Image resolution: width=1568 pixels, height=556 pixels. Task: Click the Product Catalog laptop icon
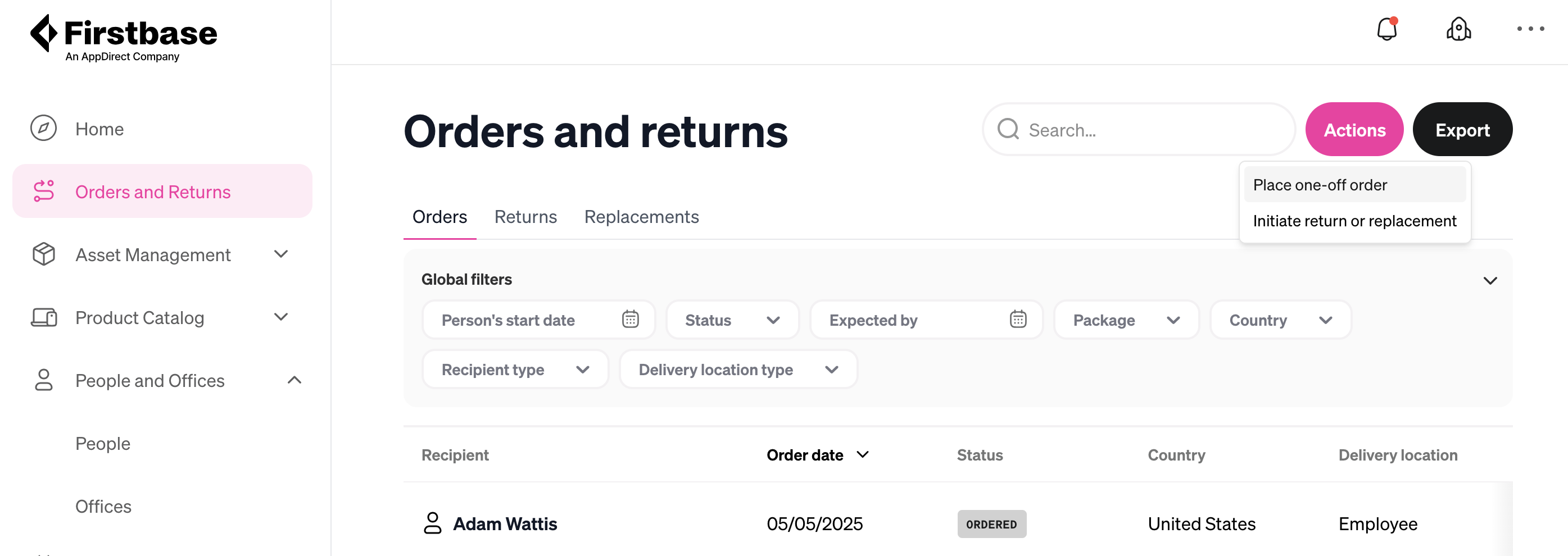pyautogui.click(x=43, y=317)
